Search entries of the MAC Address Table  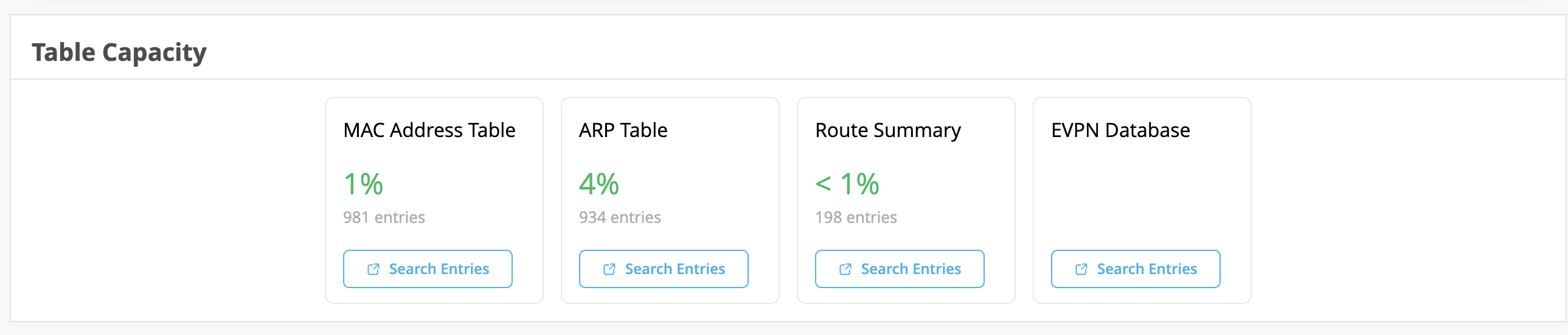[x=428, y=269]
